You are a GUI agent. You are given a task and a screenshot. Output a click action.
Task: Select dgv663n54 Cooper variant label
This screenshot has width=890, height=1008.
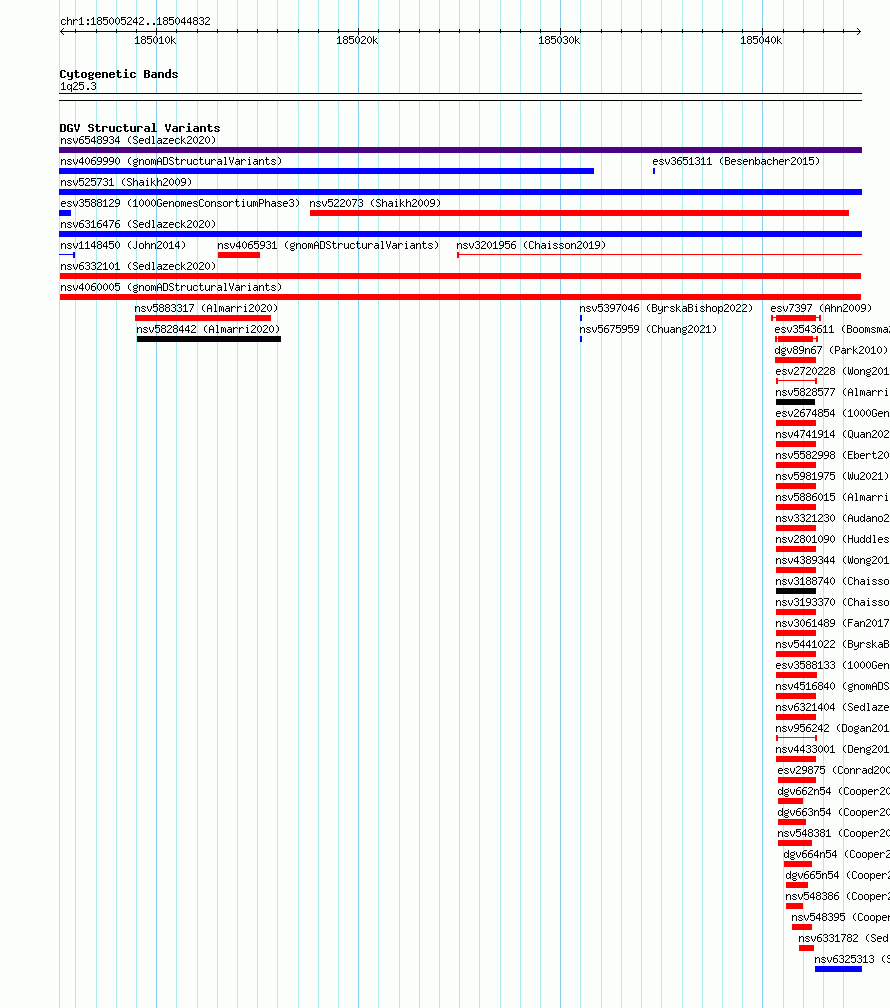pyautogui.click(x=833, y=813)
